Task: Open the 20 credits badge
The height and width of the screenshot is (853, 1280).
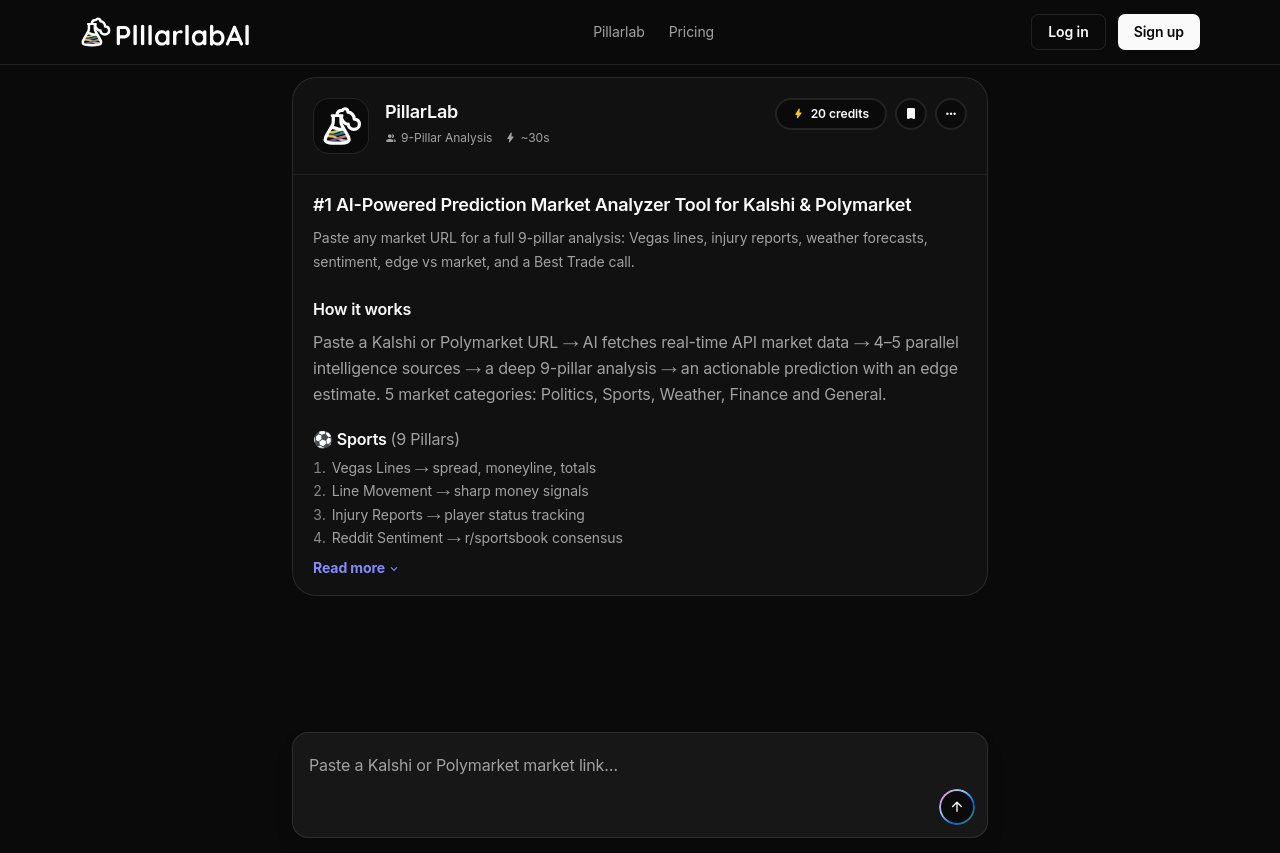Action: (x=831, y=114)
